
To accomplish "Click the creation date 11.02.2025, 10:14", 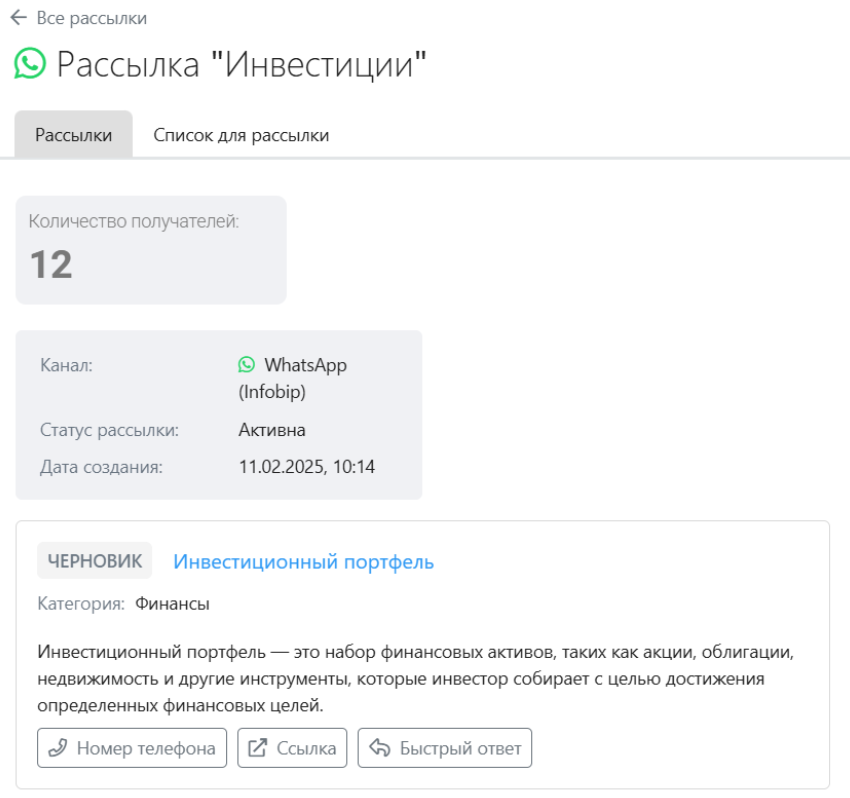I will point(307,467).
